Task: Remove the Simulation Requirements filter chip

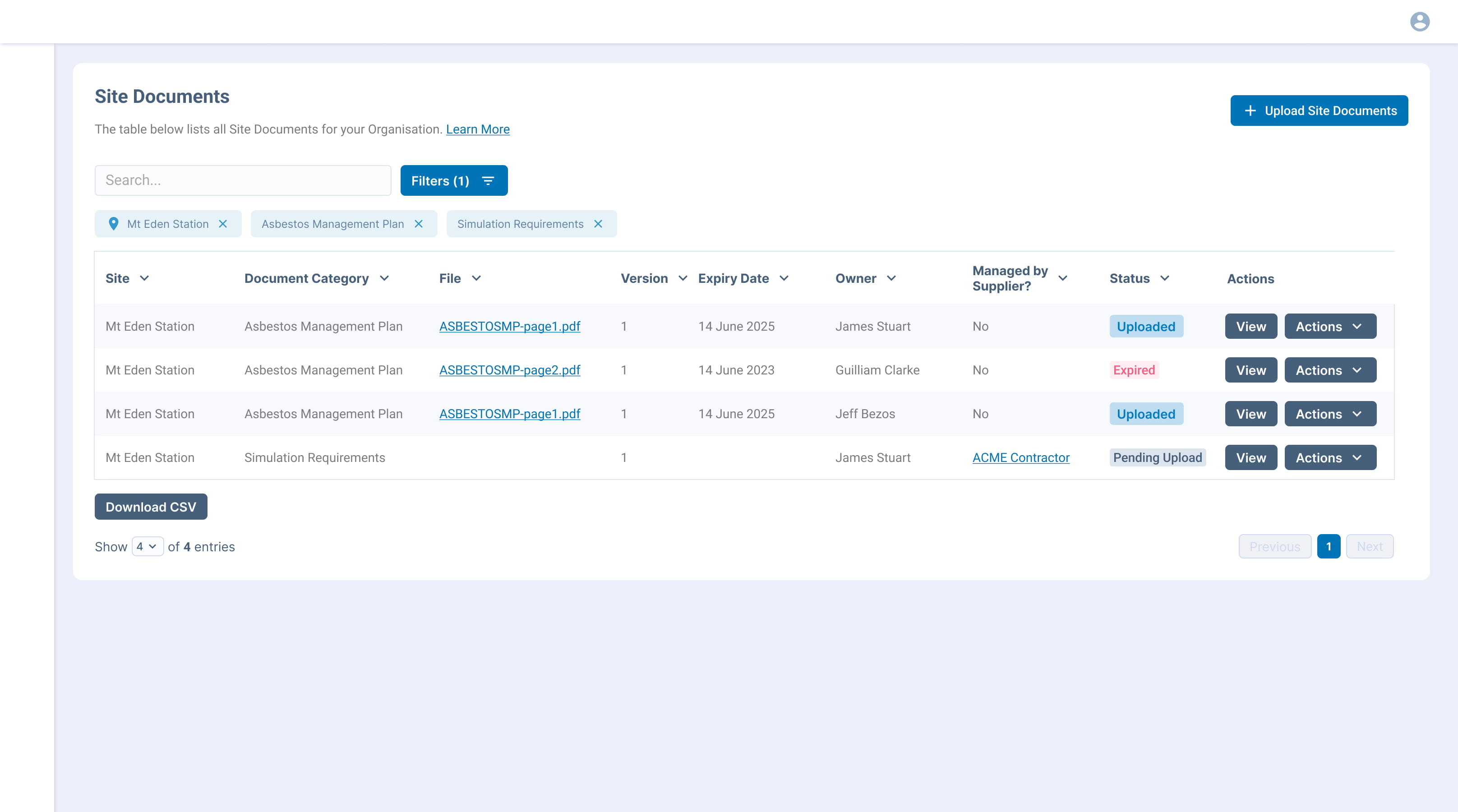Action: pos(598,223)
